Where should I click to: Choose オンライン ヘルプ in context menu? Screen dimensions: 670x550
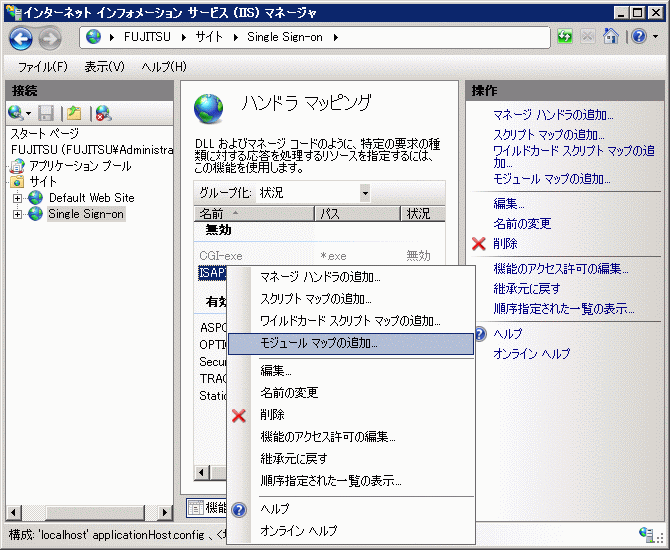(351, 531)
